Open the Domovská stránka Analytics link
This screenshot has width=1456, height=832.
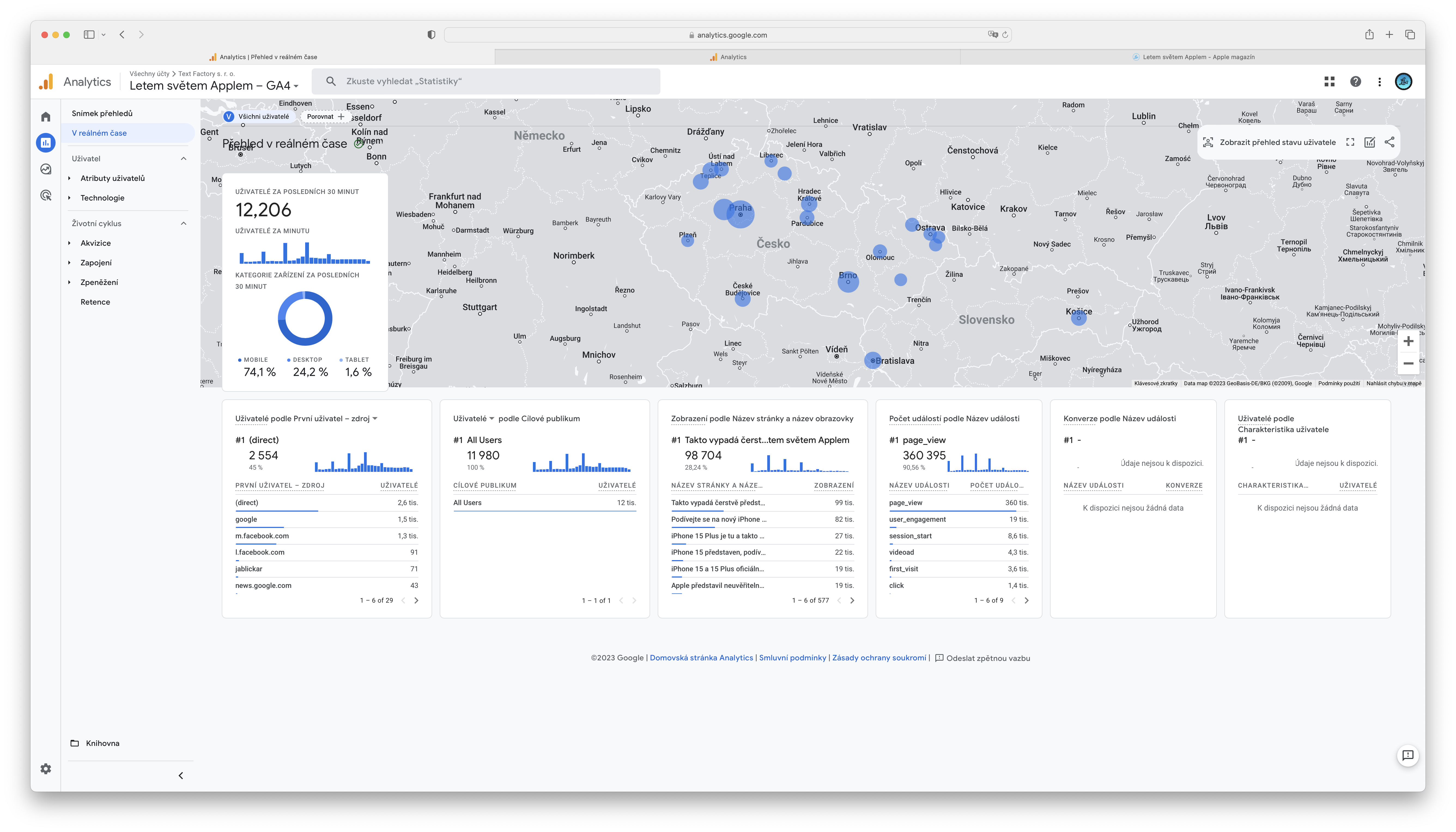(x=702, y=658)
